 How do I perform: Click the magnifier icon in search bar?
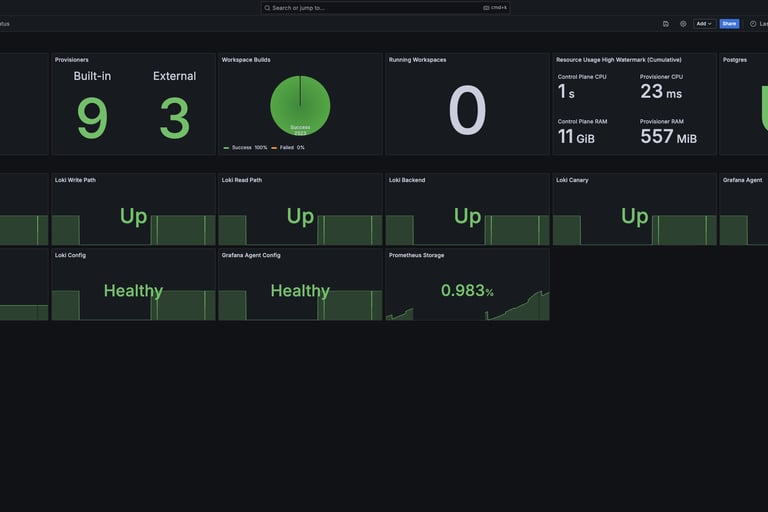(267, 8)
